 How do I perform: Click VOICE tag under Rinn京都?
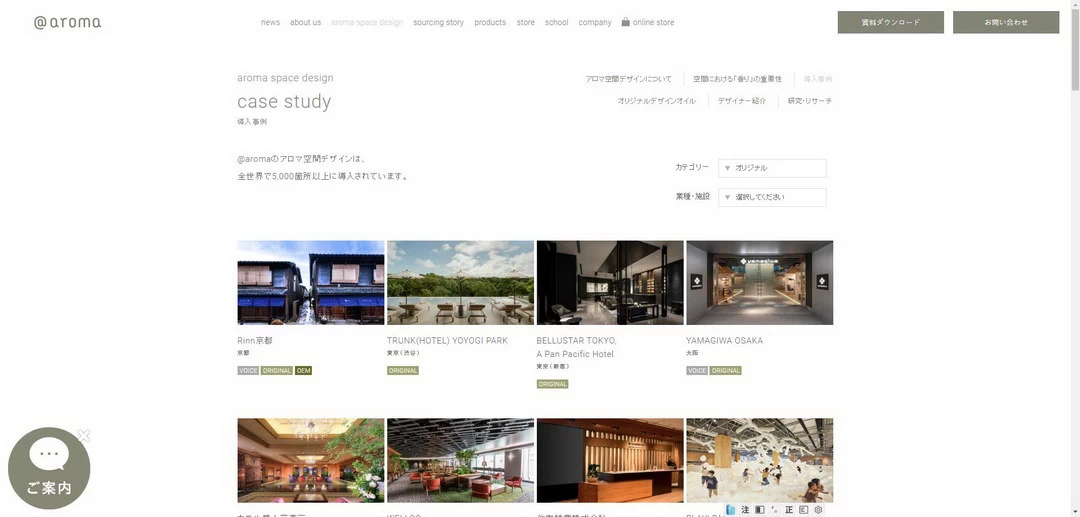point(248,370)
